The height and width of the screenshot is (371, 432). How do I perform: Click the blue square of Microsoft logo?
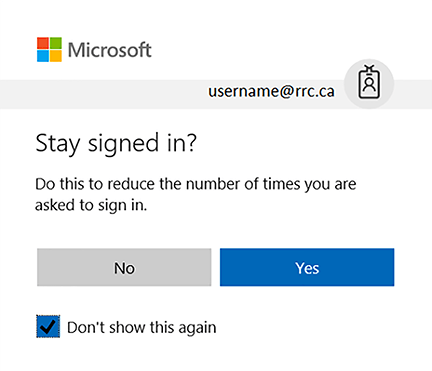tap(43, 56)
